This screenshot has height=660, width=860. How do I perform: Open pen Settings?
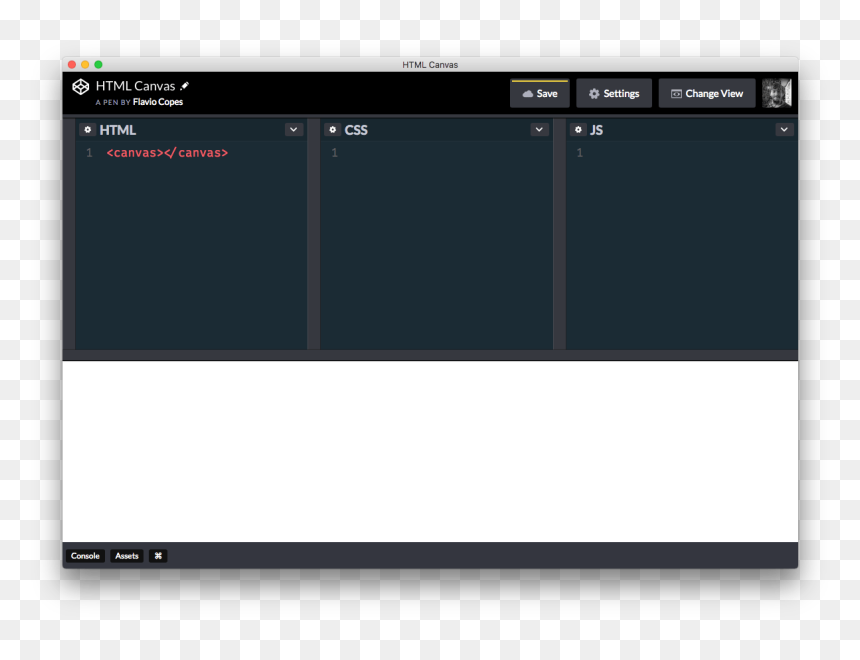[614, 93]
